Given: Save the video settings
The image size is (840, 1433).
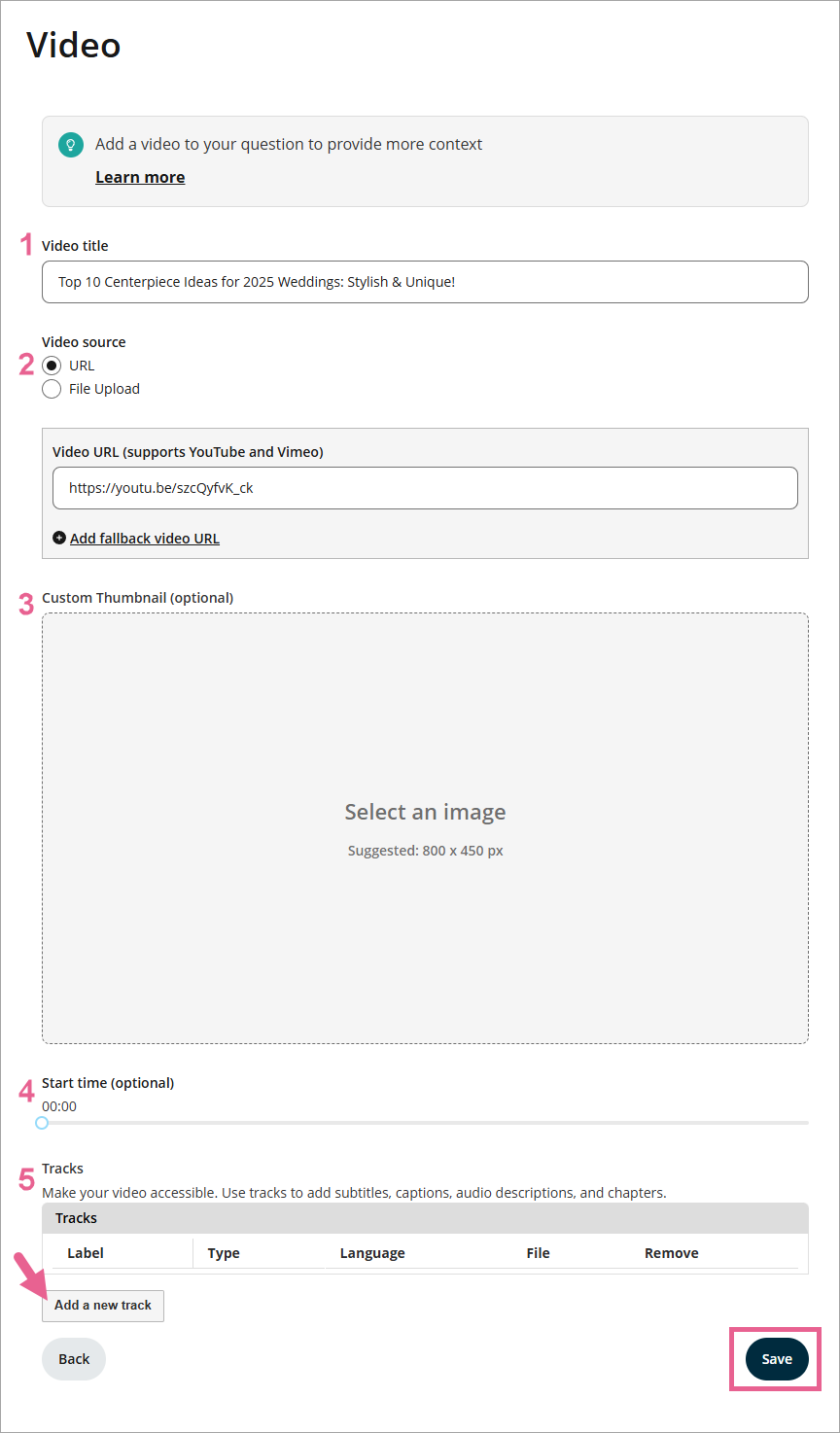Looking at the screenshot, I should 777,1359.
